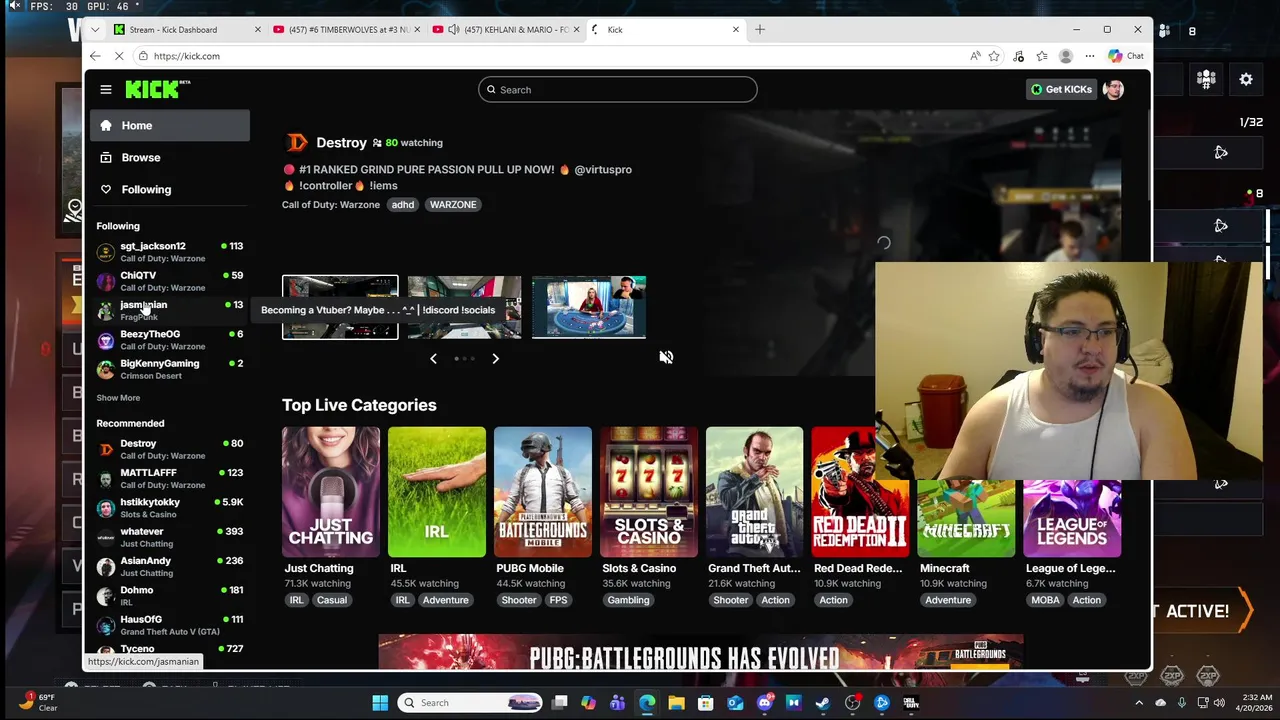Click the Gambling tag under Slots & Casino
The width and height of the screenshot is (1280, 720).
628,600
